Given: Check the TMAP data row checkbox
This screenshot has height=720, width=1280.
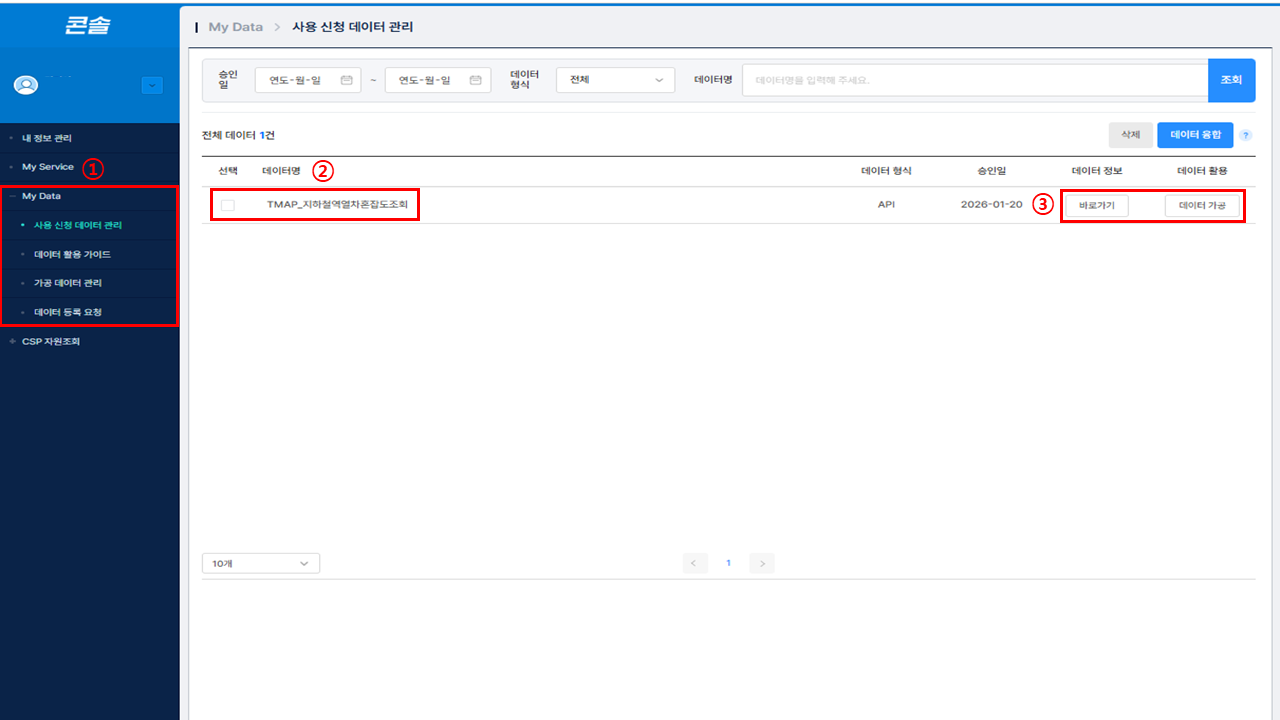Looking at the screenshot, I should tap(228, 205).
